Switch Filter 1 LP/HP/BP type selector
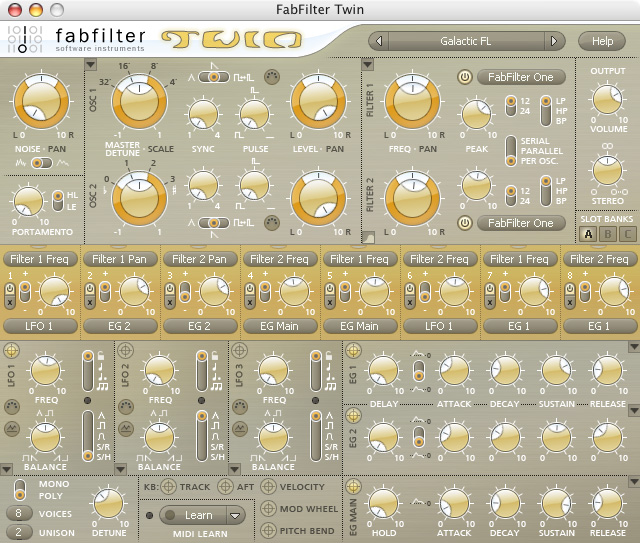This screenshot has width=640, height=543. pyautogui.click(x=546, y=111)
